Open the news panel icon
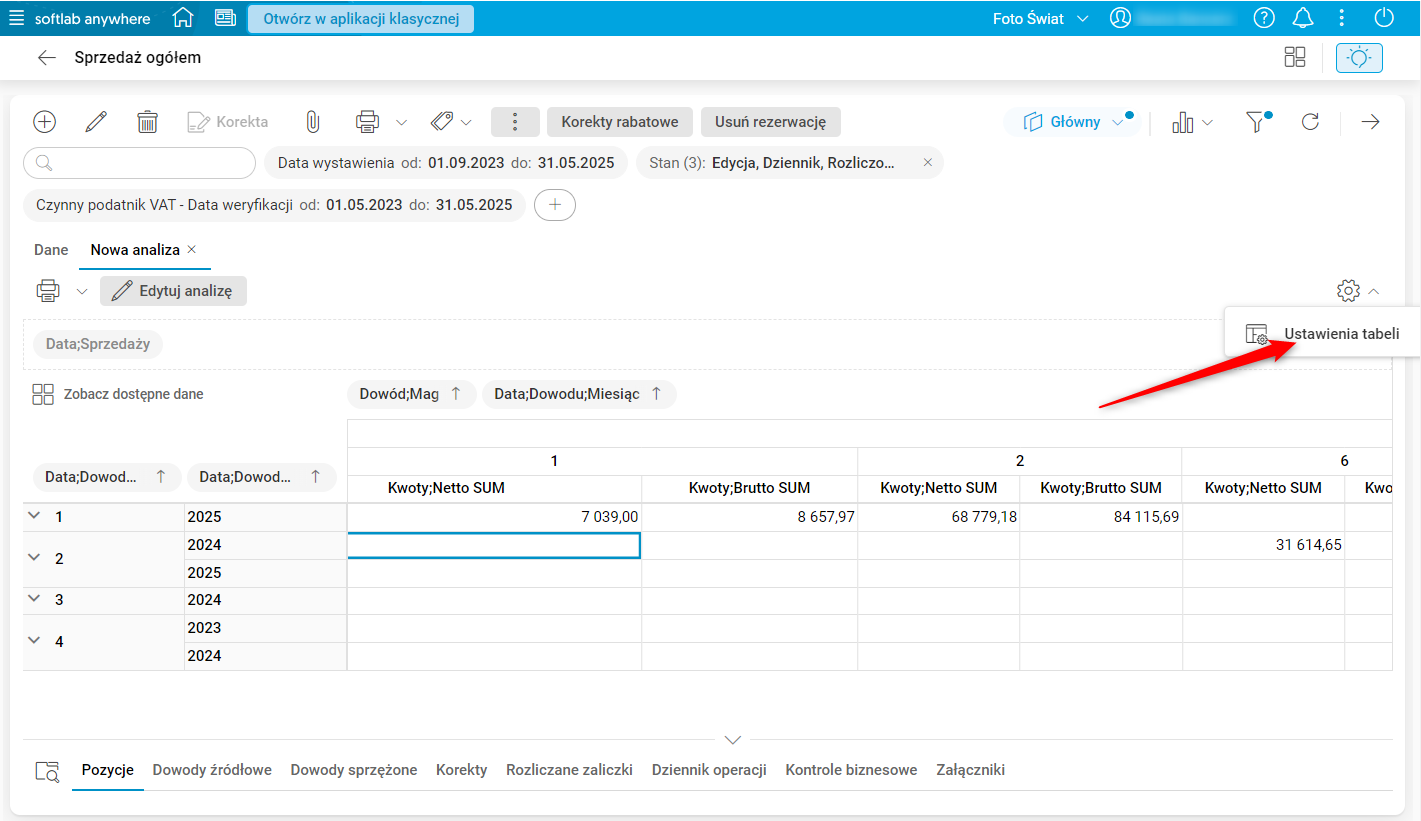The image size is (1421, 821). click(225, 18)
